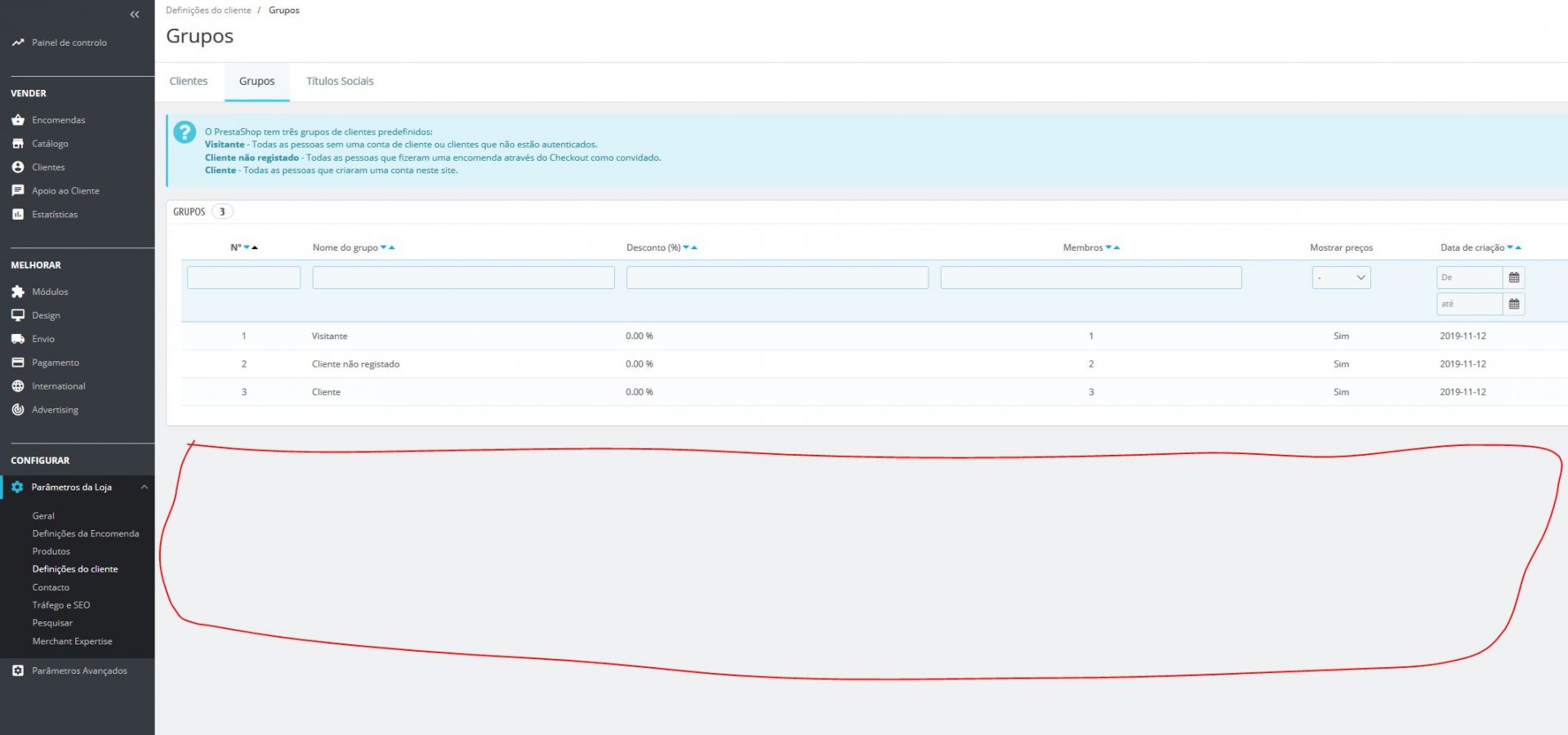Open the 'até' date calendar picker icon
This screenshot has height=735, width=1568.
[1514, 304]
